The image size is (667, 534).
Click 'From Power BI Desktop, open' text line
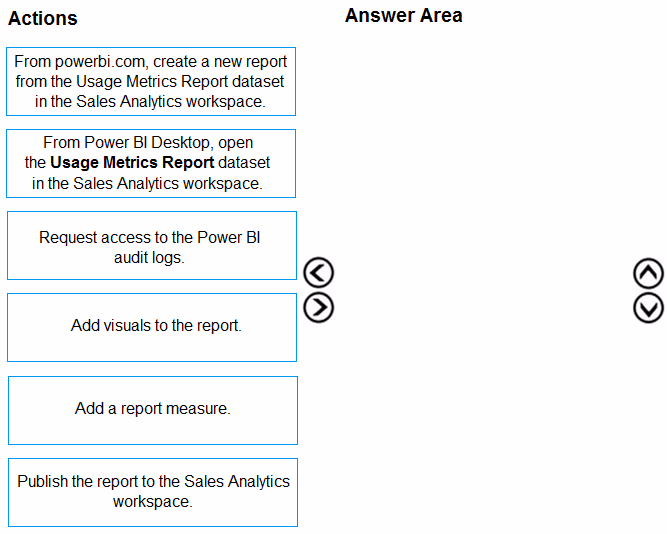click(x=148, y=143)
